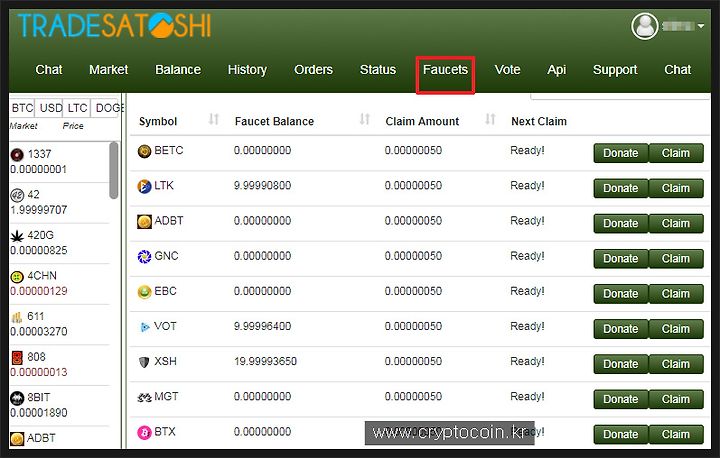Click the XSH faucet balance 19.99993650
Screen dimensions: 720x458
point(265,362)
